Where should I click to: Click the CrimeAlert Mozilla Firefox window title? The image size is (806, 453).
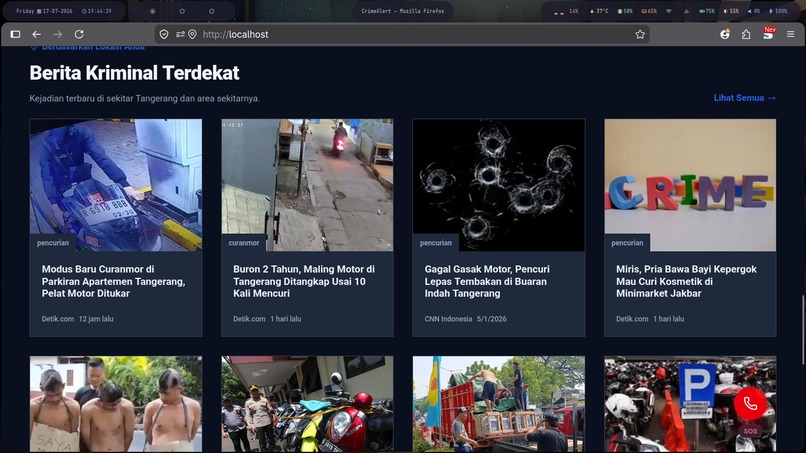coord(402,11)
